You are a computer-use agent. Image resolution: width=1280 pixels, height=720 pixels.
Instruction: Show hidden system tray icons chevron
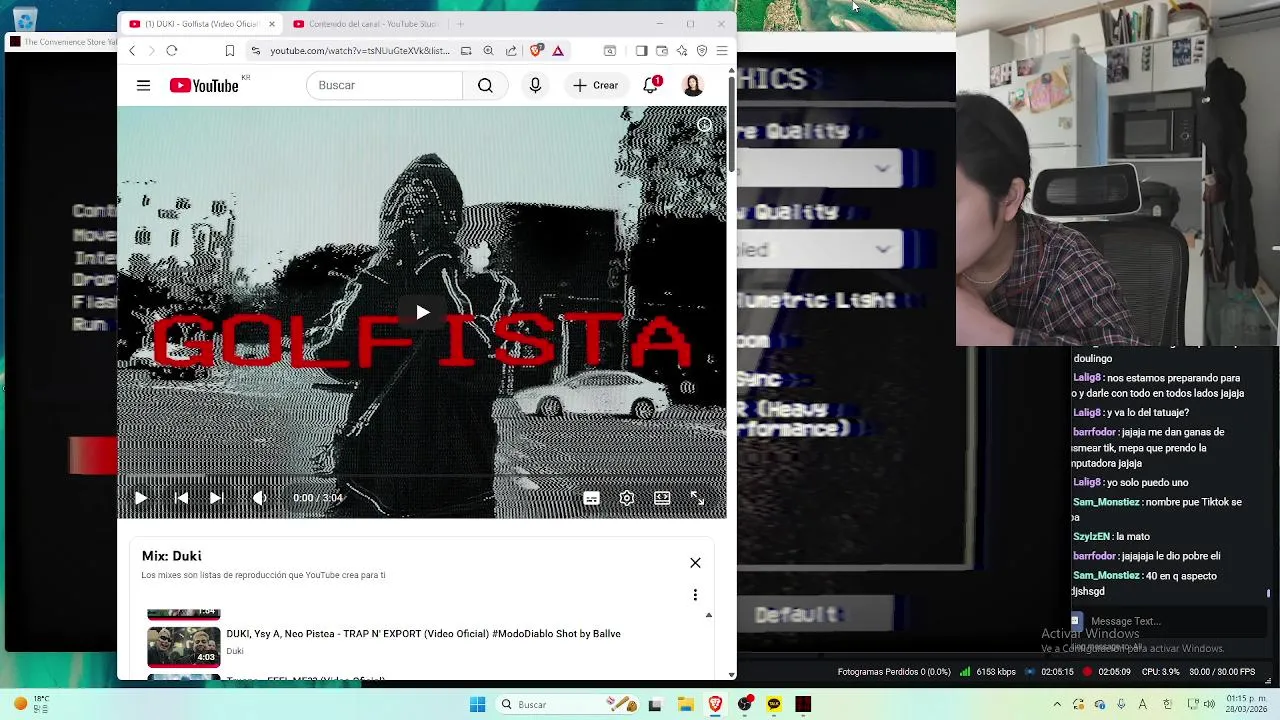(1057, 705)
